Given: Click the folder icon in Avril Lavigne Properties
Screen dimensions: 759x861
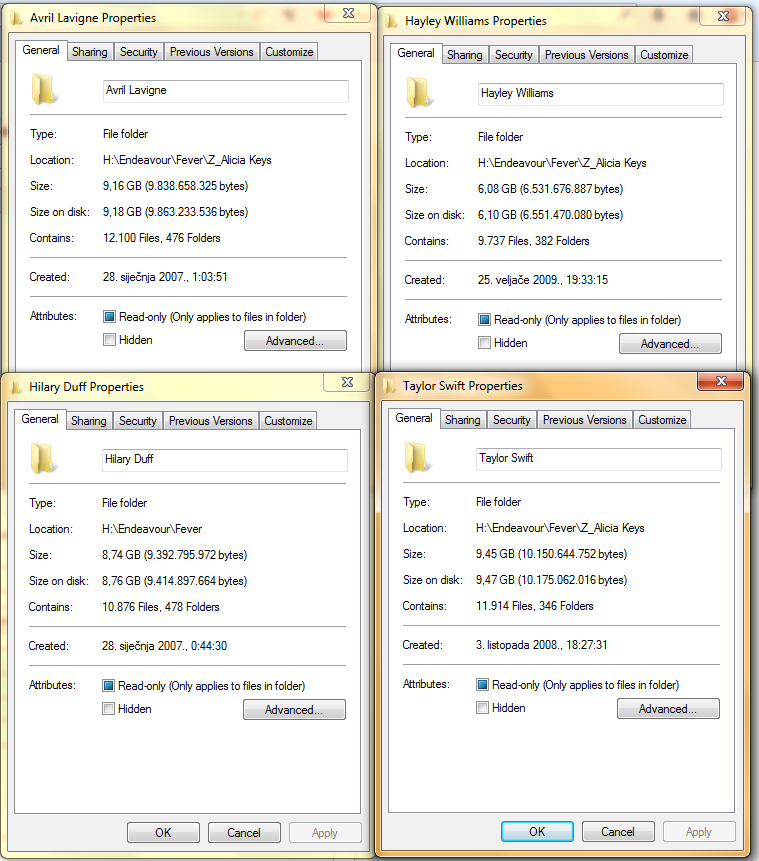Looking at the screenshot, I should tap(43, 90).
